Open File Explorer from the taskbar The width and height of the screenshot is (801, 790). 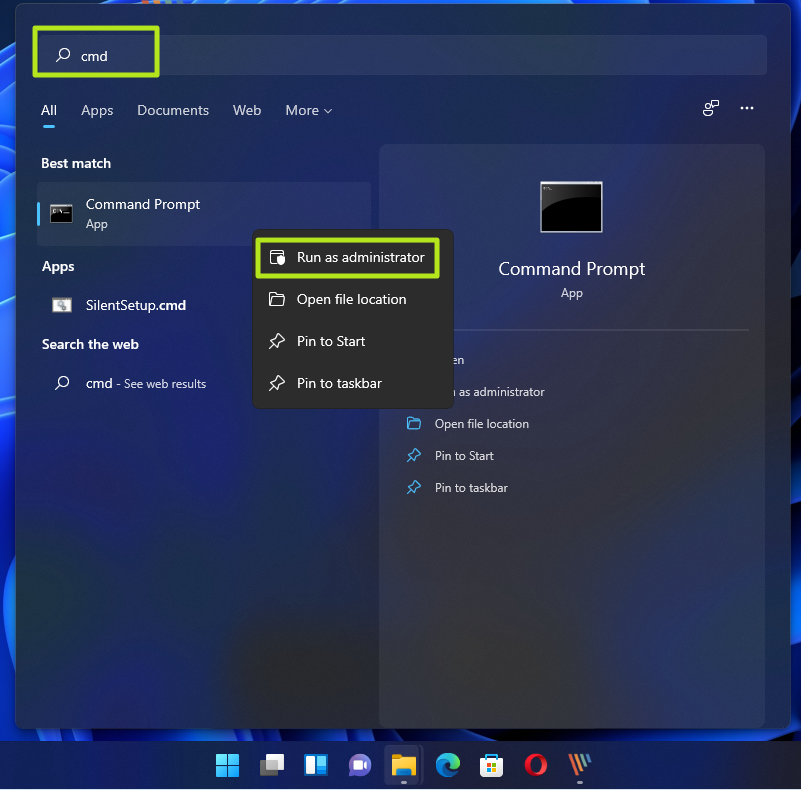point(403,765)
